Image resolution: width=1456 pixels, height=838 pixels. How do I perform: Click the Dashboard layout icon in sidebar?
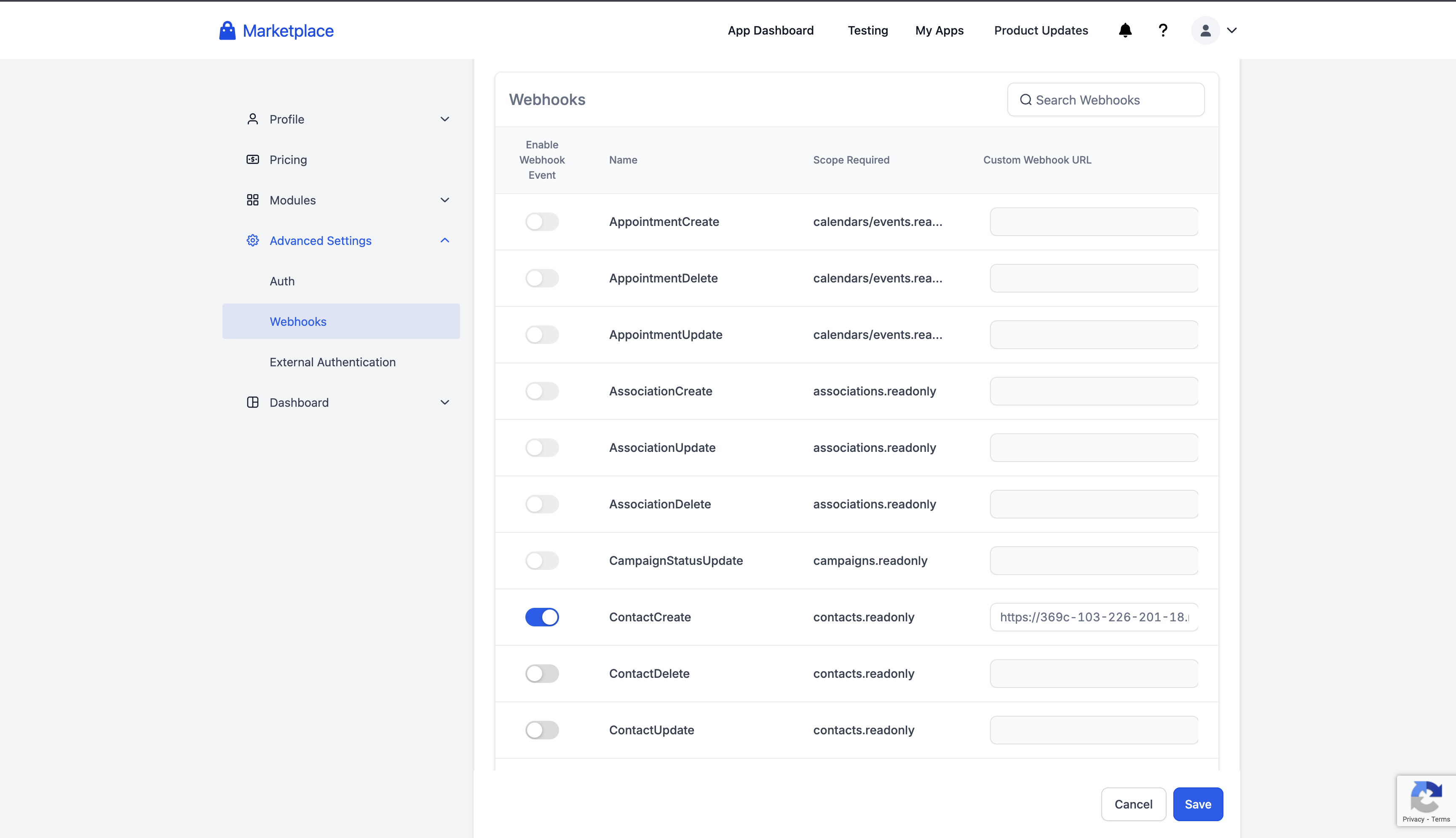(x=252, y=402)
